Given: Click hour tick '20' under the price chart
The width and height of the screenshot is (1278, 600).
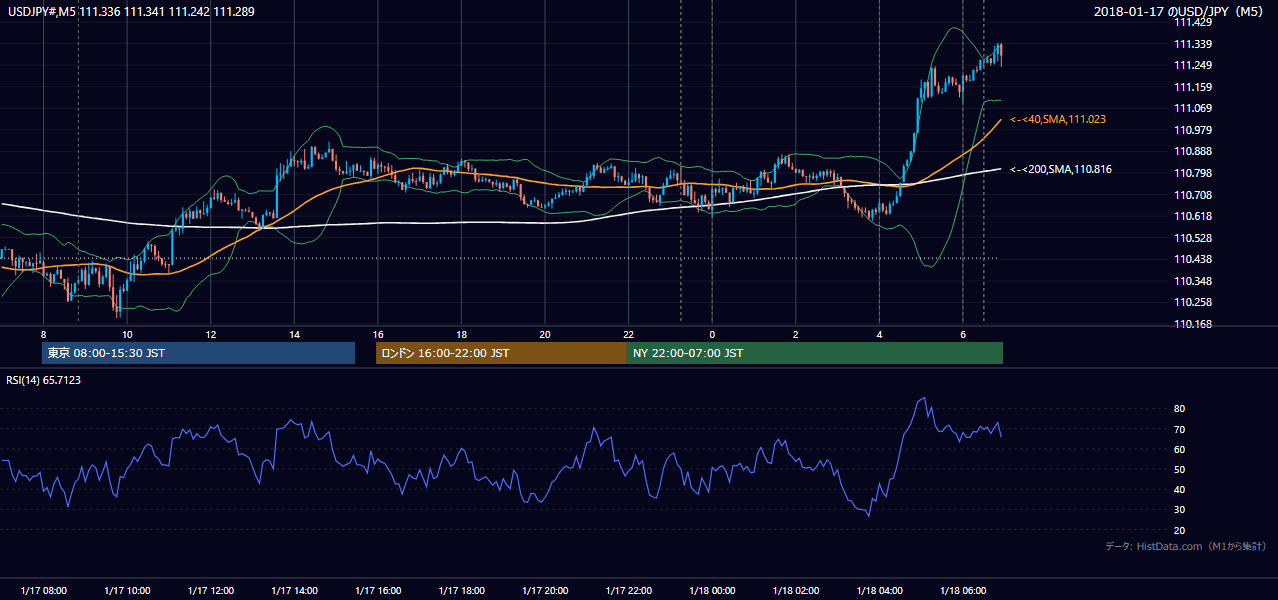Looking at the screenshot, I should [544, 334].
